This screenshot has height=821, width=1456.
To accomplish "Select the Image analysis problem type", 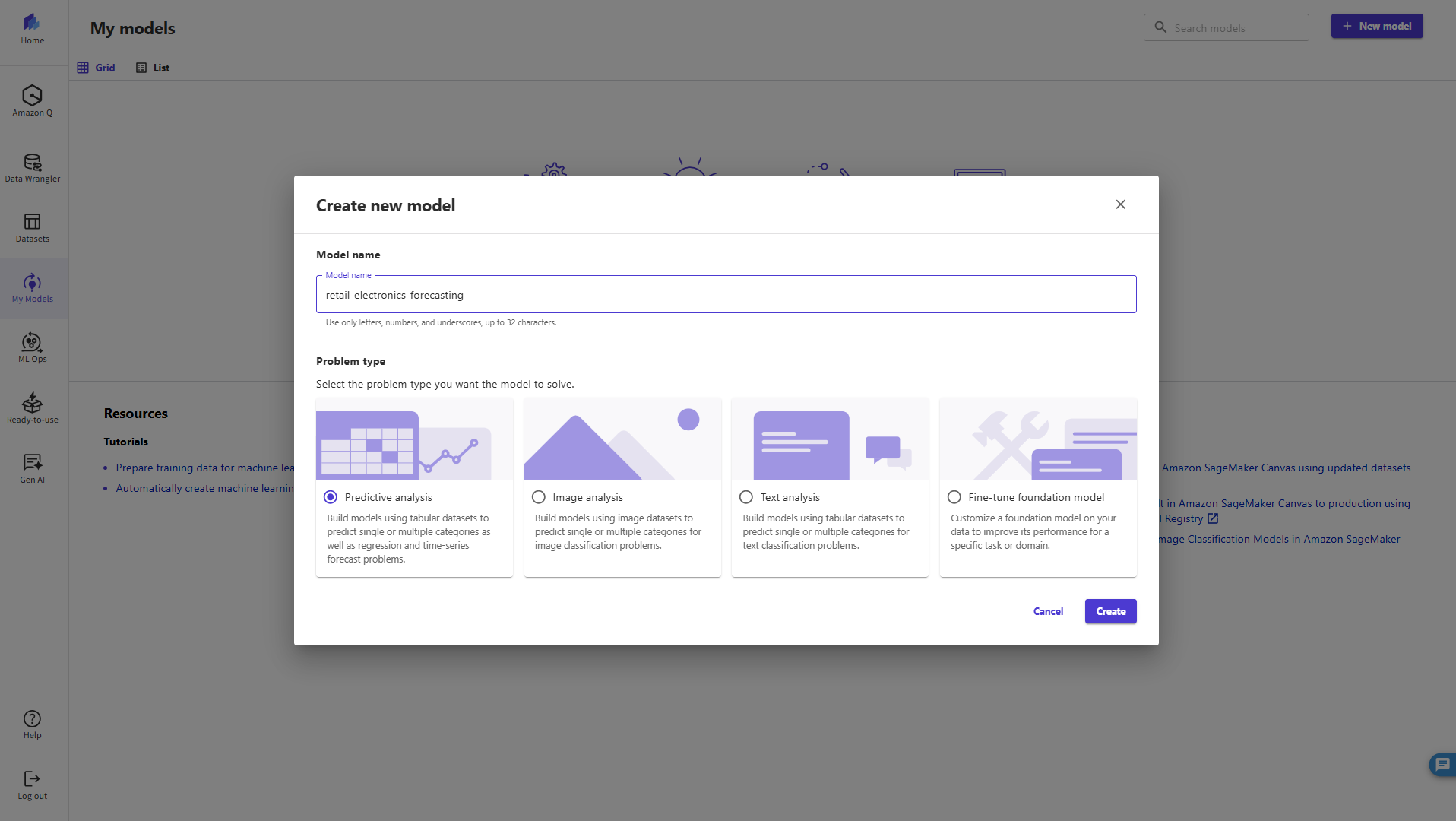I will pyautogui.click(x=539, y=497).
